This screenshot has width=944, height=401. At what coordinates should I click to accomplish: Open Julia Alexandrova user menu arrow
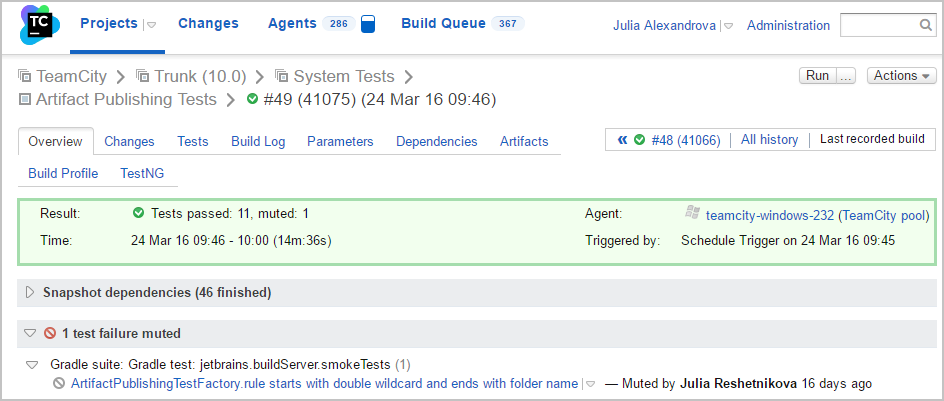point(728,26)
